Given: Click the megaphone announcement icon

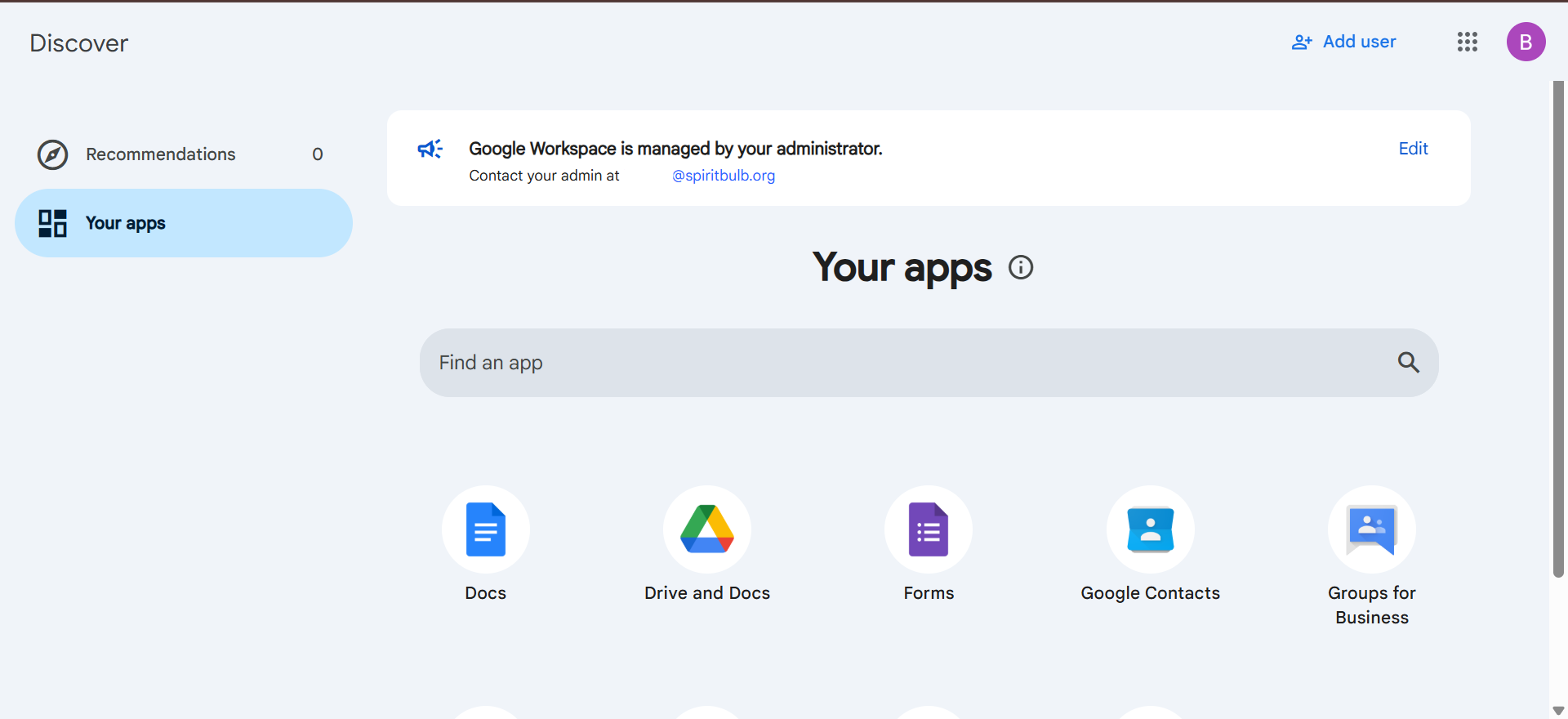Looking at the screenshot, I should [x=430, y=149].
